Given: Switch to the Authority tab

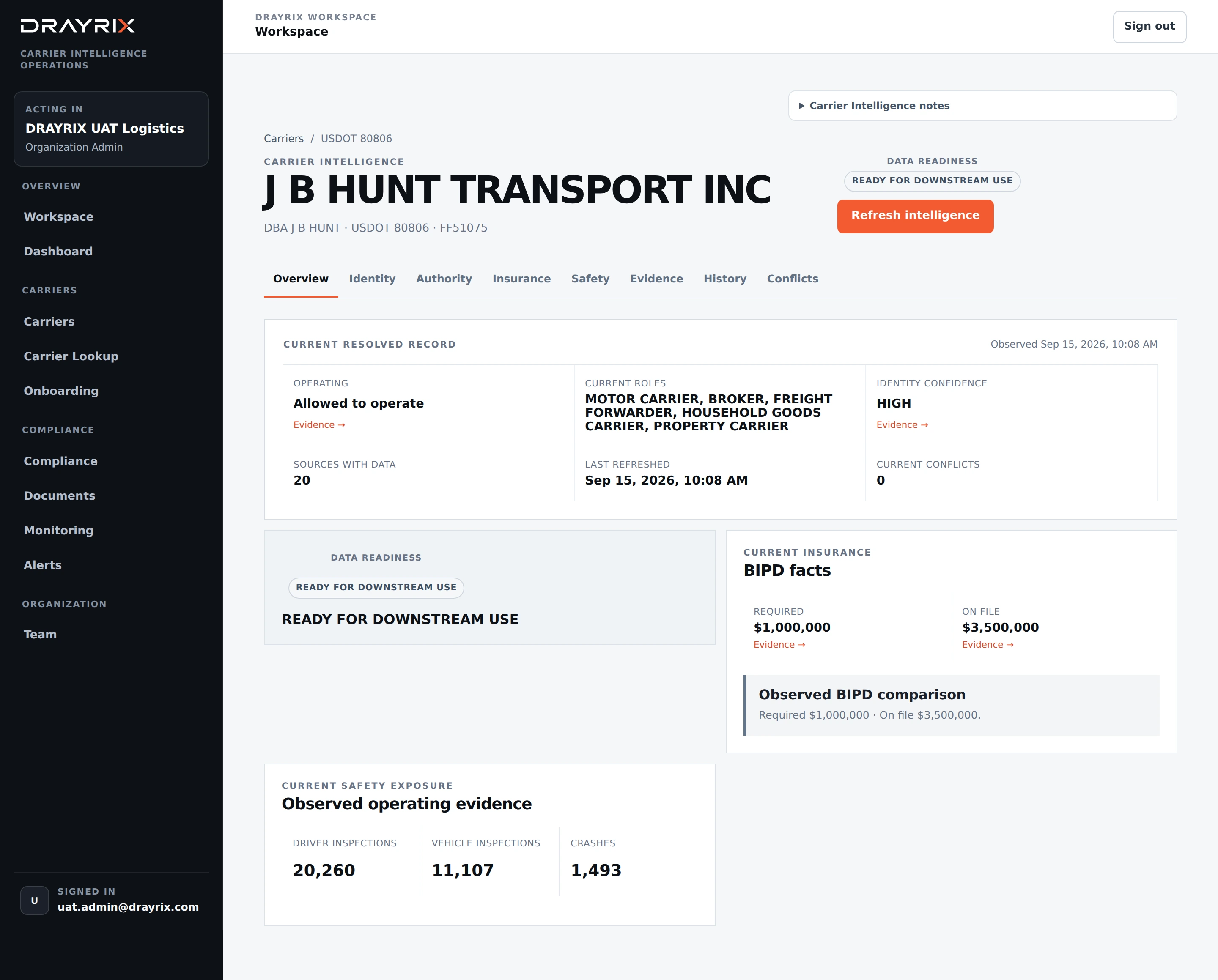Looking at the screenshot, I should click(444, 279).
